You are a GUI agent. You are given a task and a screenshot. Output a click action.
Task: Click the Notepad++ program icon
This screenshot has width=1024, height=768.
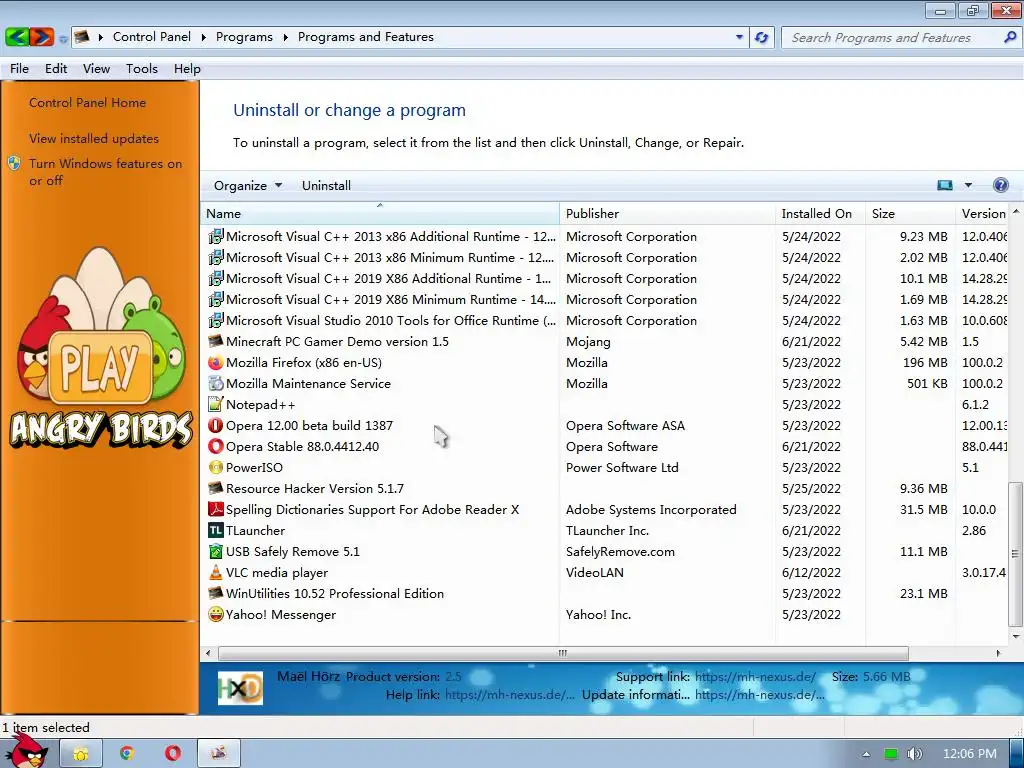point(216,404)
